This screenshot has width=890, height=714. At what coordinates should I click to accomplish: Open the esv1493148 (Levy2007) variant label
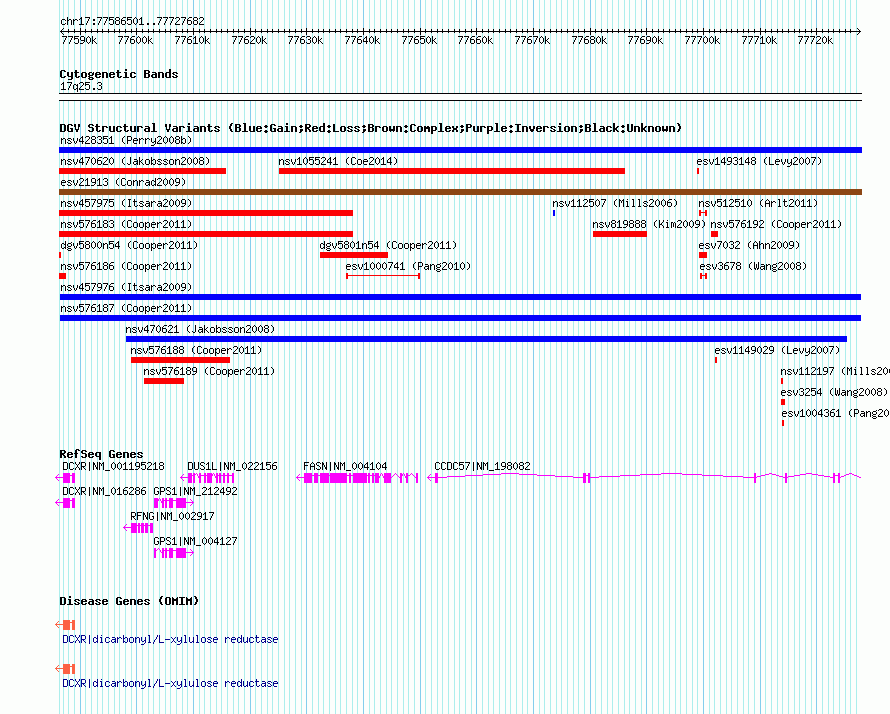759,161
